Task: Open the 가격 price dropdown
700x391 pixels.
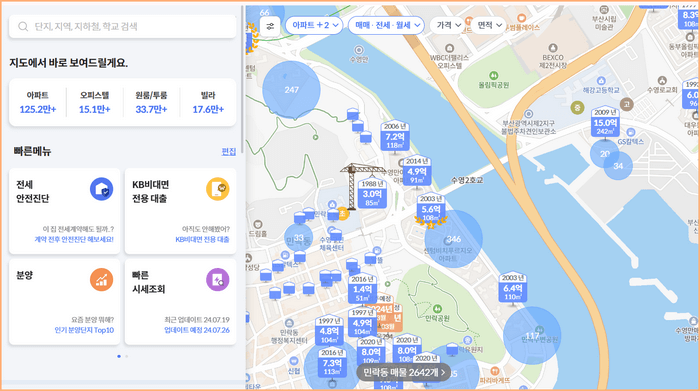Action: pos(448,25)
